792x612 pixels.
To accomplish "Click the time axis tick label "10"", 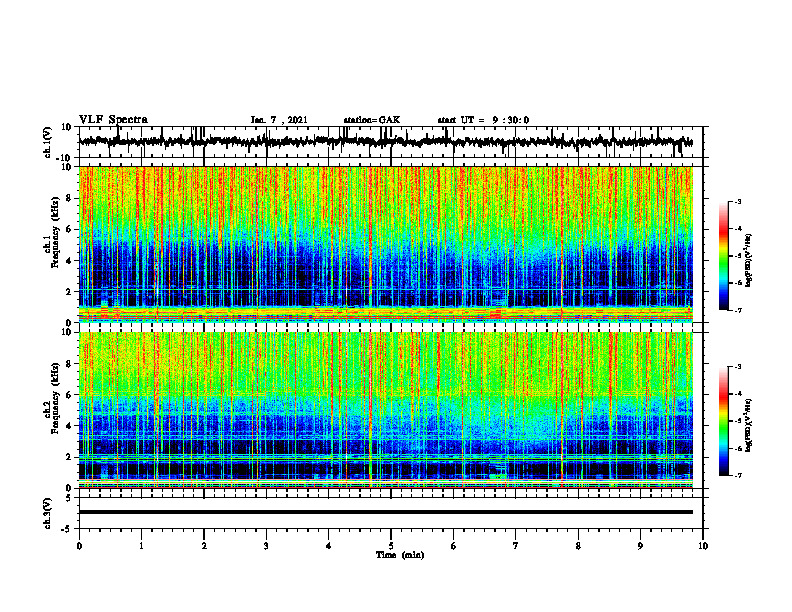I will [703, 545].
